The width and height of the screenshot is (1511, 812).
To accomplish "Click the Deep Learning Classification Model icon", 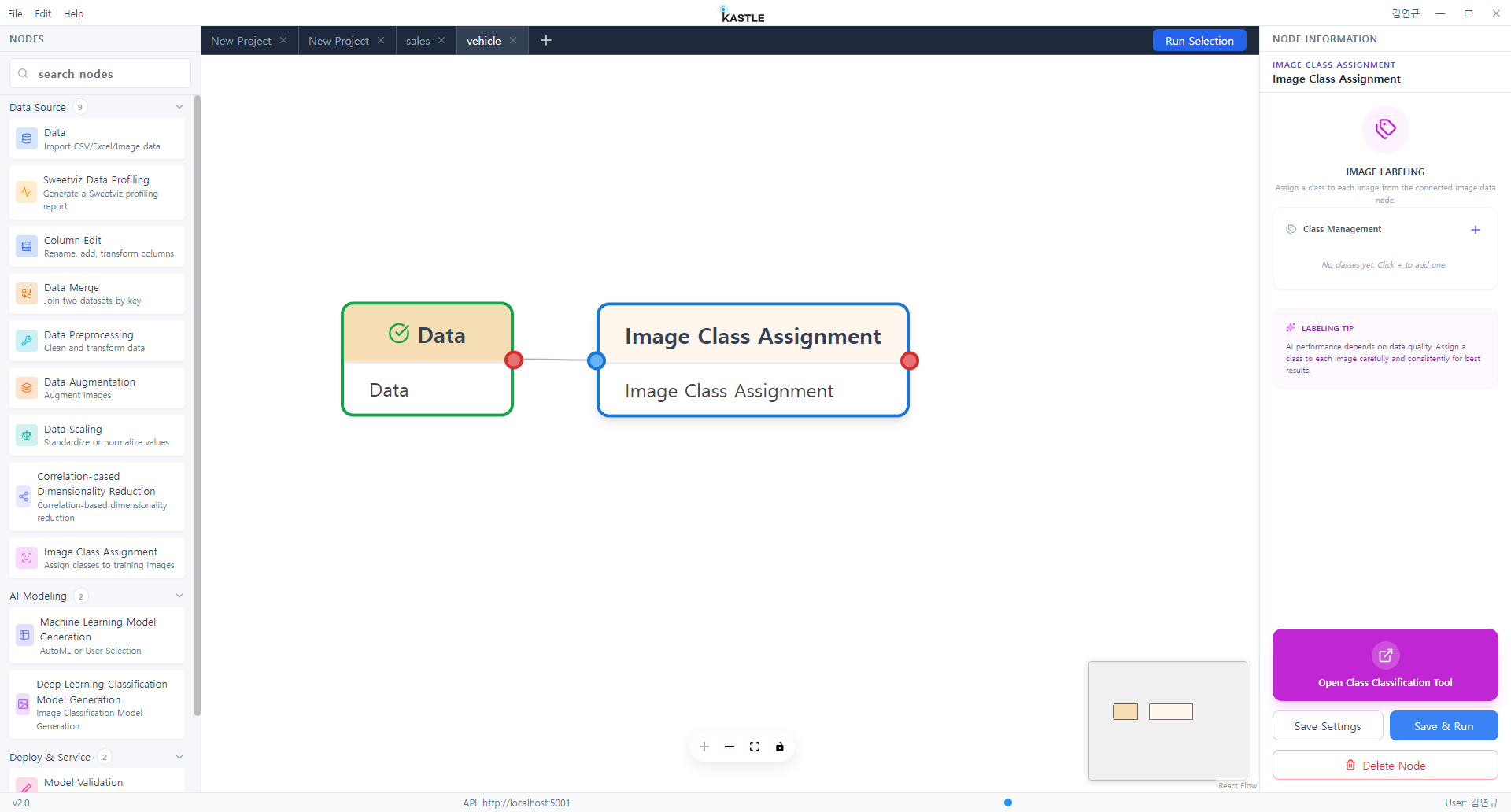I will pos(23,704).
